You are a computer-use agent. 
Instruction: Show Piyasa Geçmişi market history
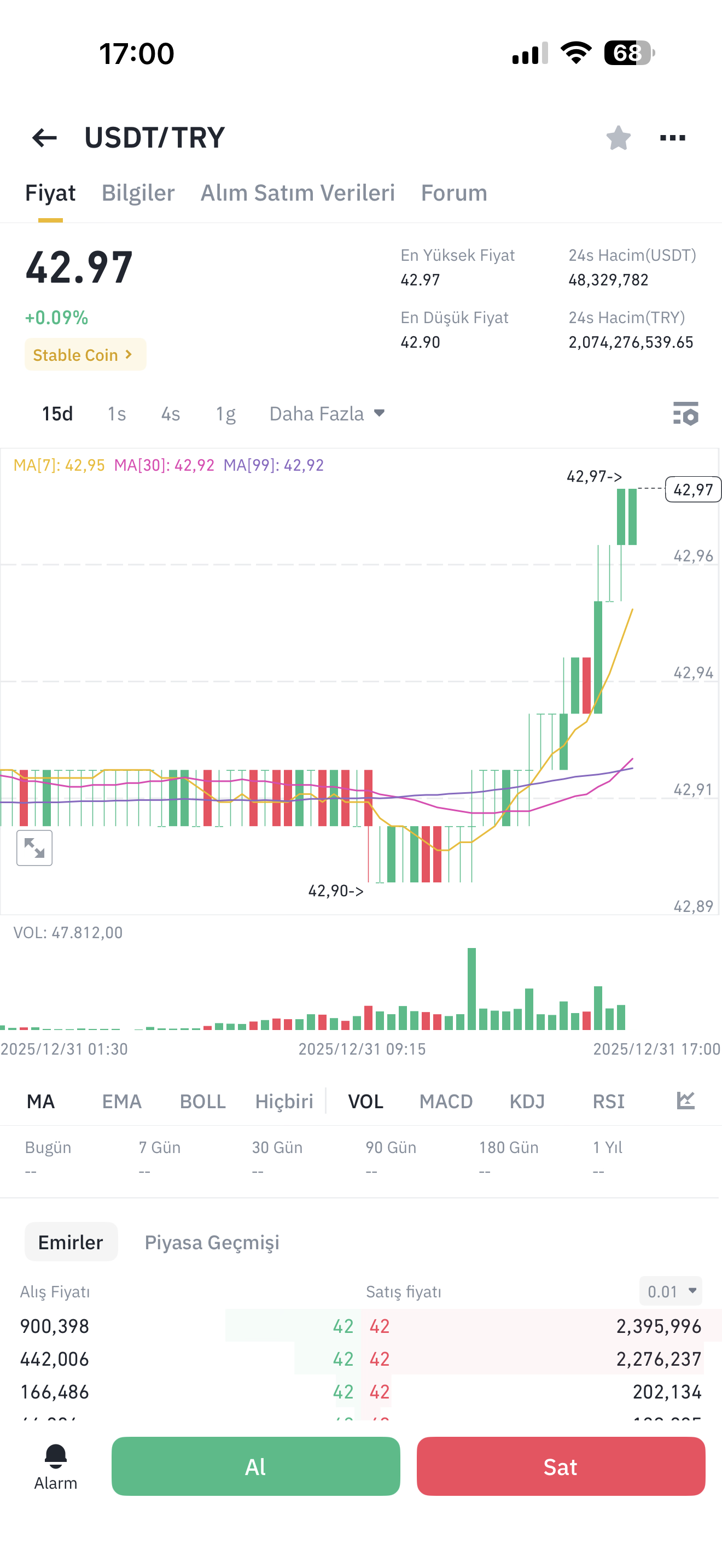212,1242
